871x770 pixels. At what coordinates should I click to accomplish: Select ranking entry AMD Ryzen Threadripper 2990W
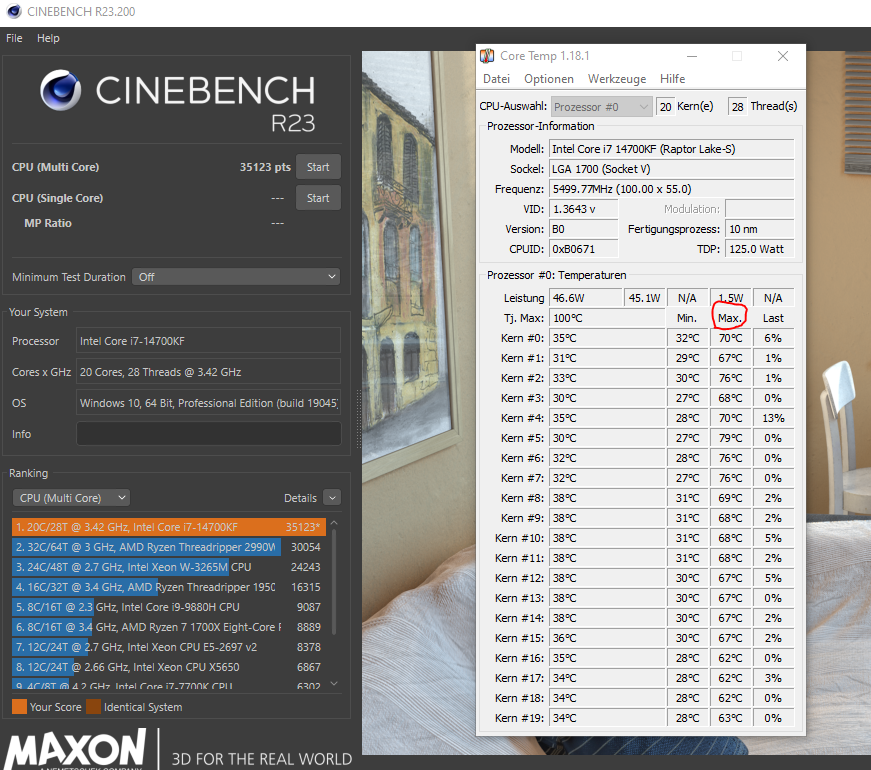tap(167, 547)
